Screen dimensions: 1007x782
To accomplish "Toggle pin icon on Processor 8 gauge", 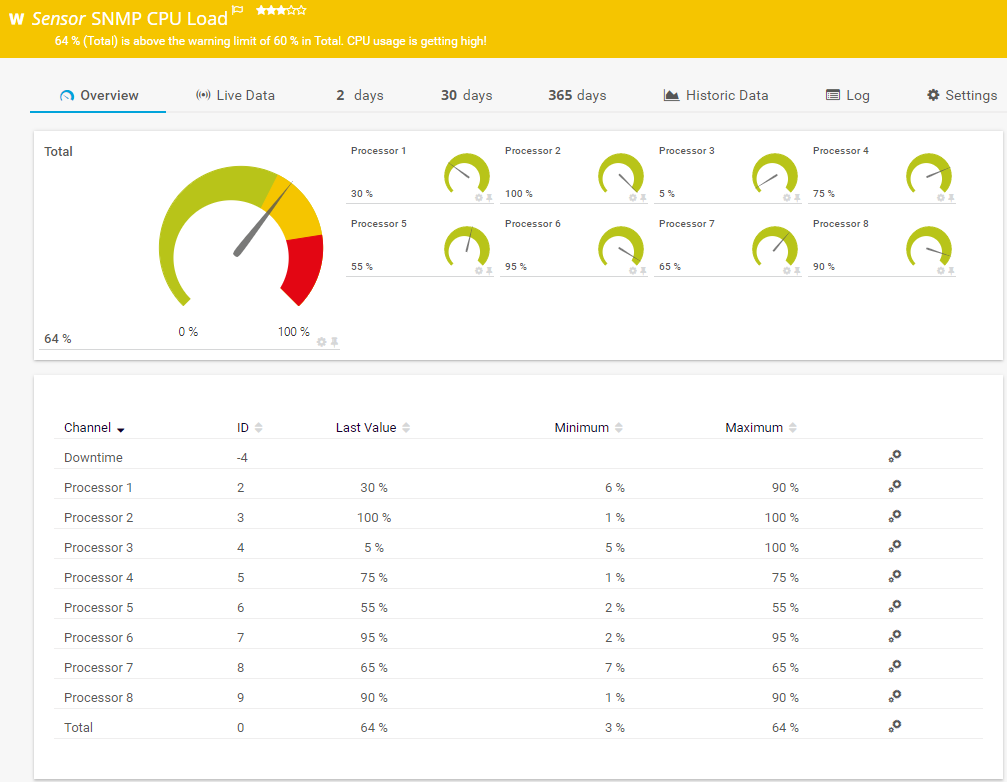I will point(951,271).
